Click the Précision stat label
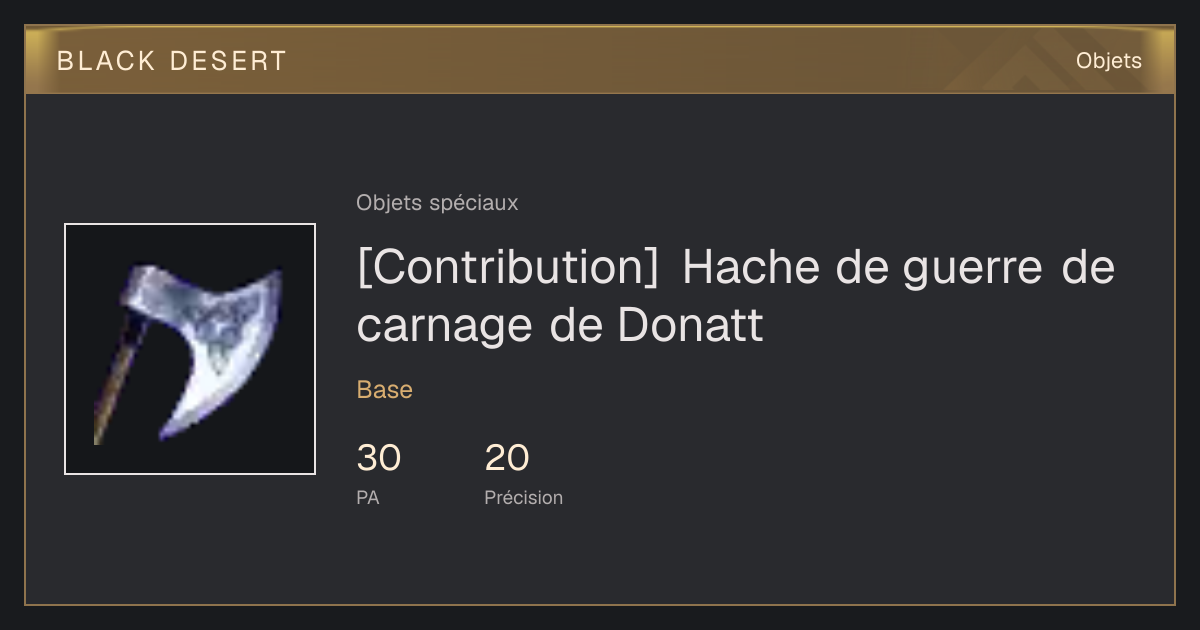1200x630 pixels. [524, 497]
